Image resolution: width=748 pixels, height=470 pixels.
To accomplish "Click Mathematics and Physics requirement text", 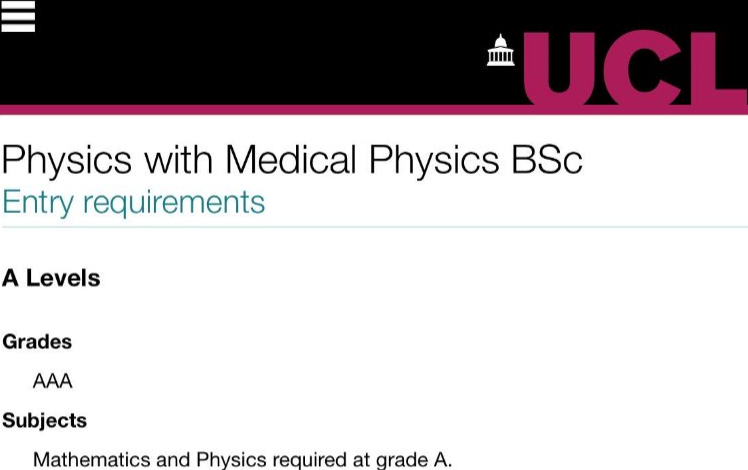I will [x=242, y=460].
